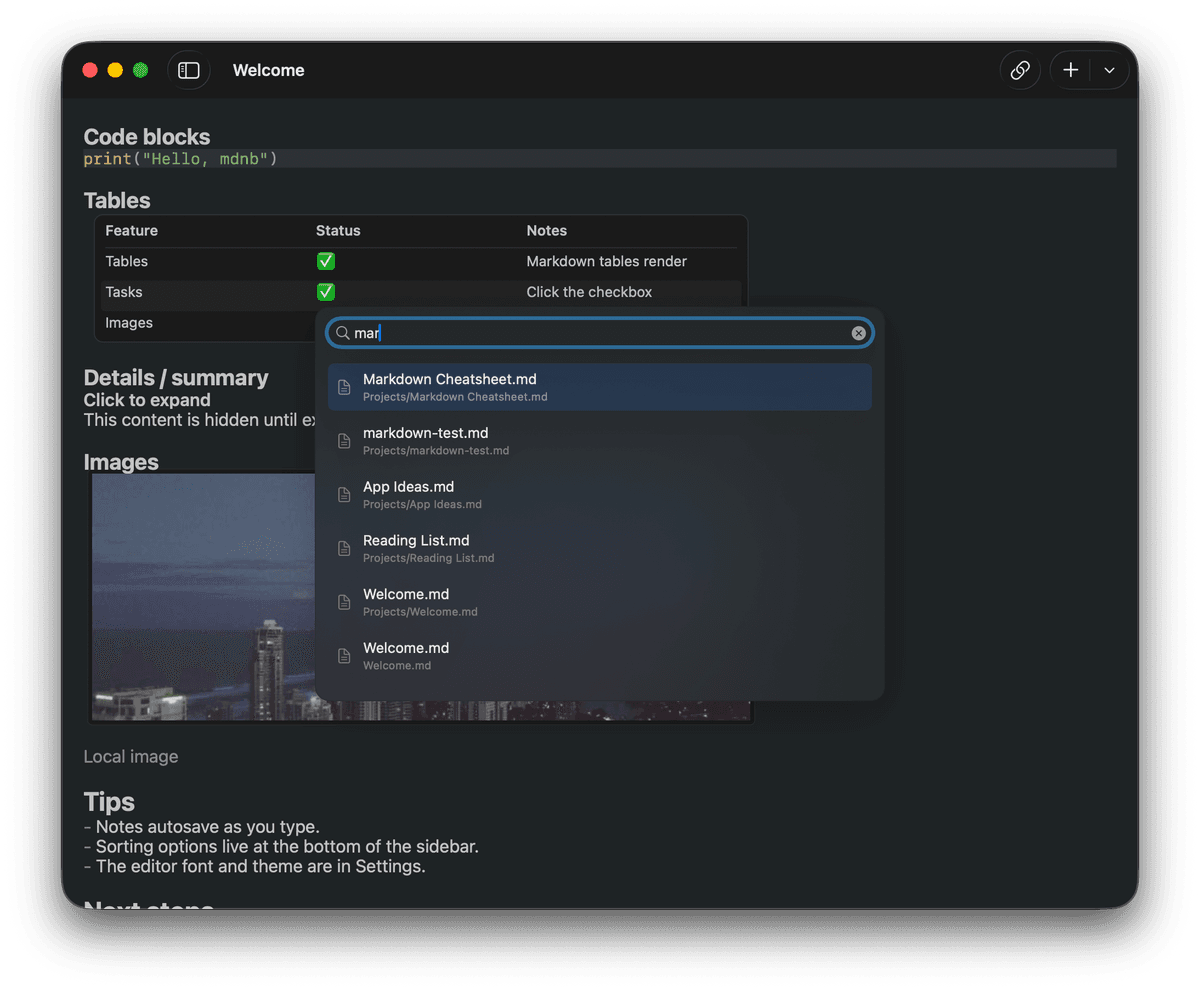Image resolution: width=1200 pixels, height=990 pixels.
Task: Click document icon beside markdown-test.md
Action: tap(346, 441)
